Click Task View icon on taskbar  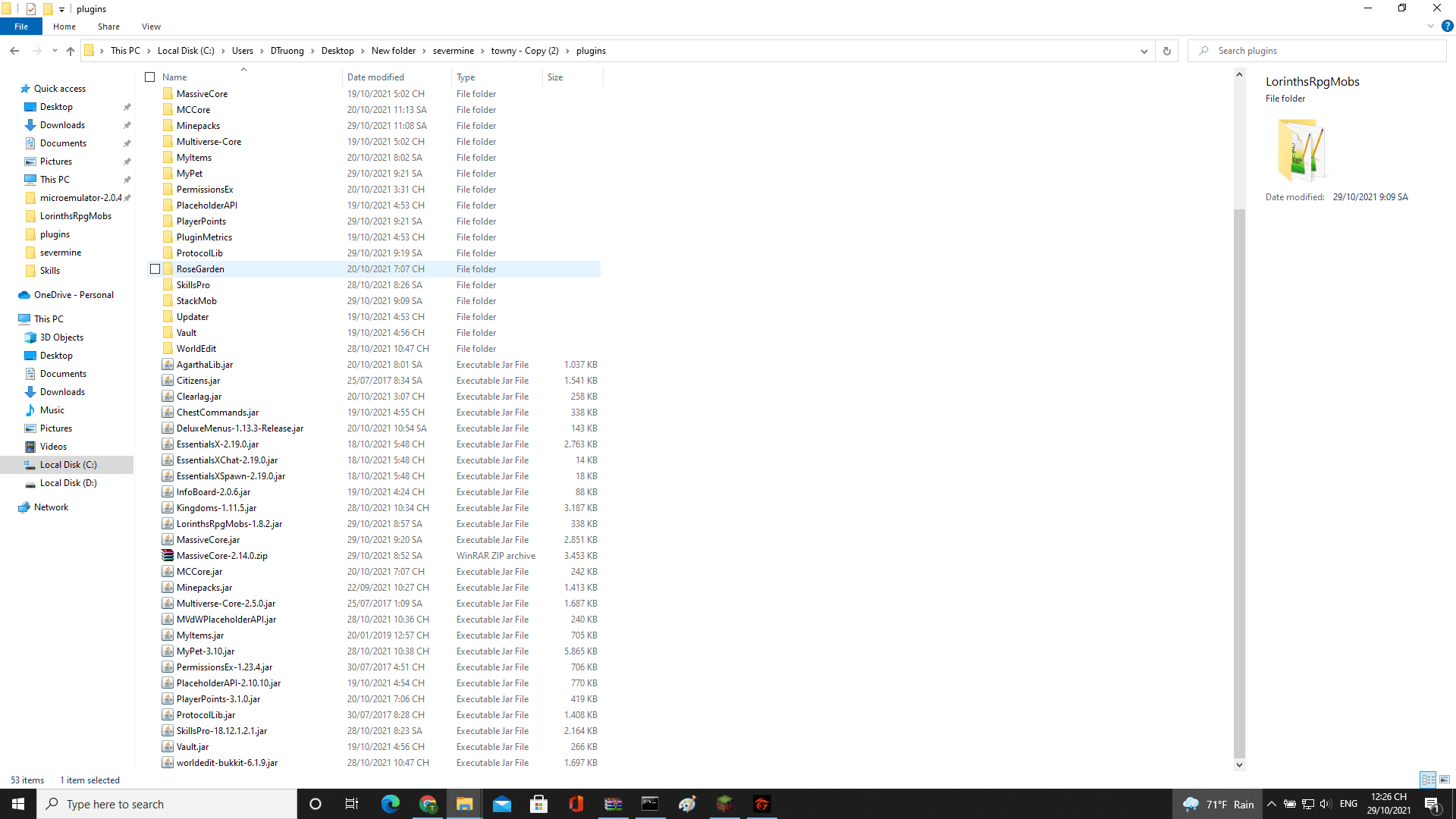(351, 804)
